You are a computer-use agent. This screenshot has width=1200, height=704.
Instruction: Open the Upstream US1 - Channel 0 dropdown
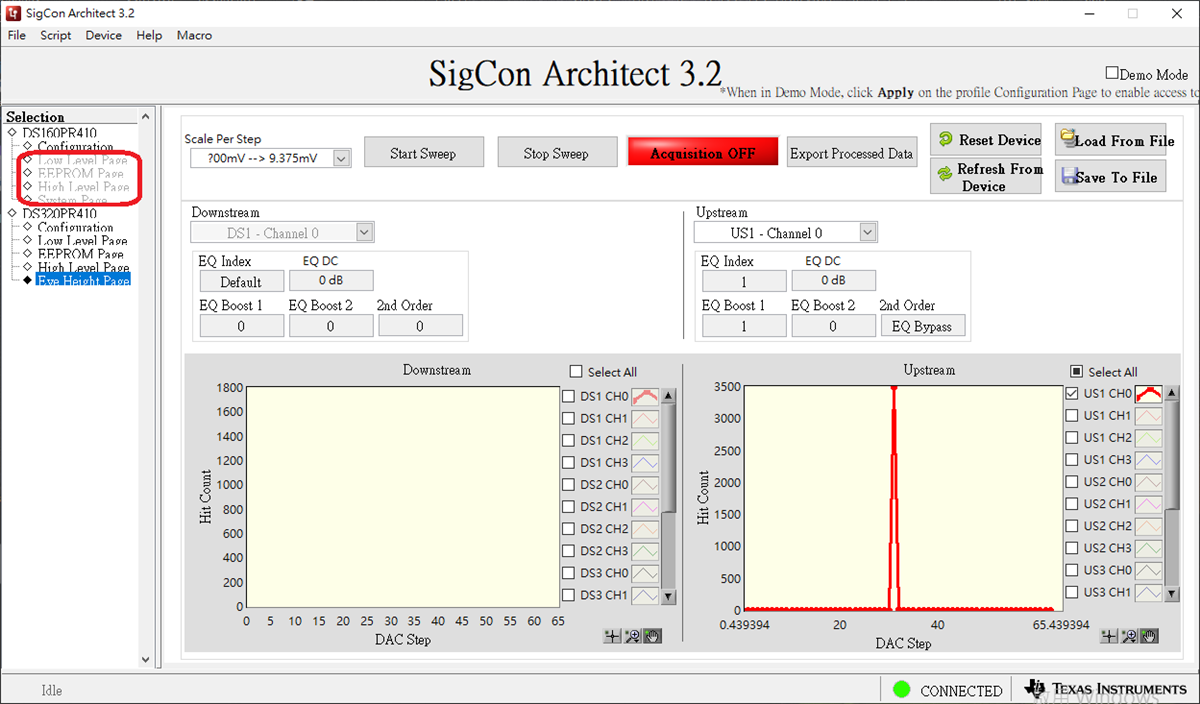point(868,232)
